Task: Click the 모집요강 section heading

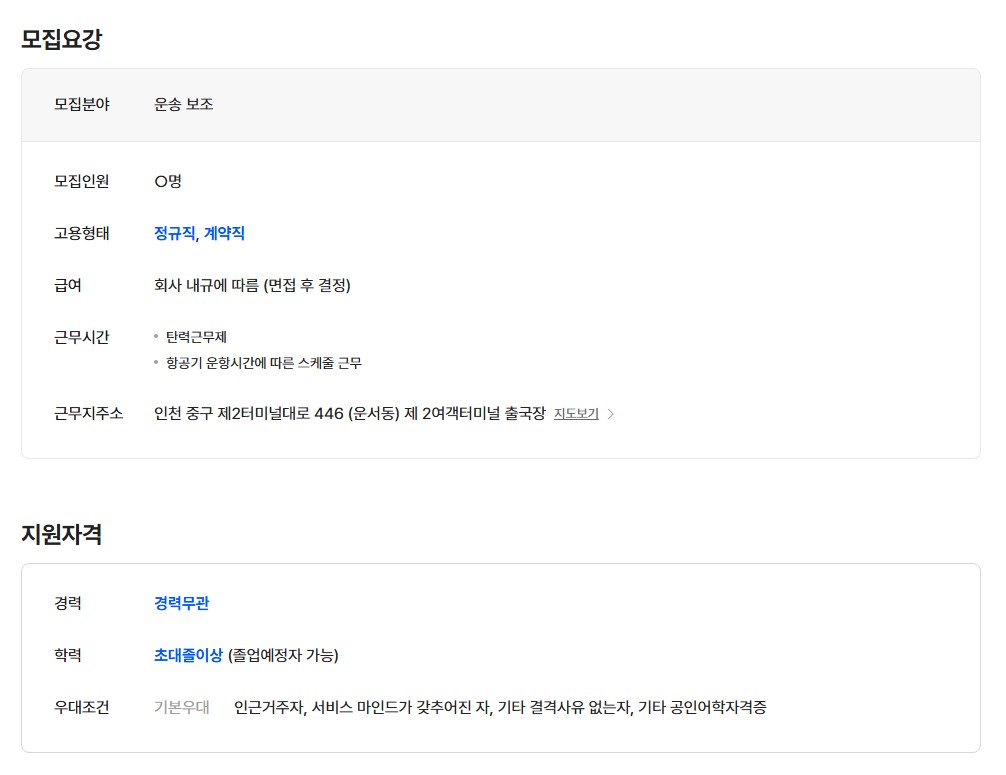Action: tap(61, 40)
